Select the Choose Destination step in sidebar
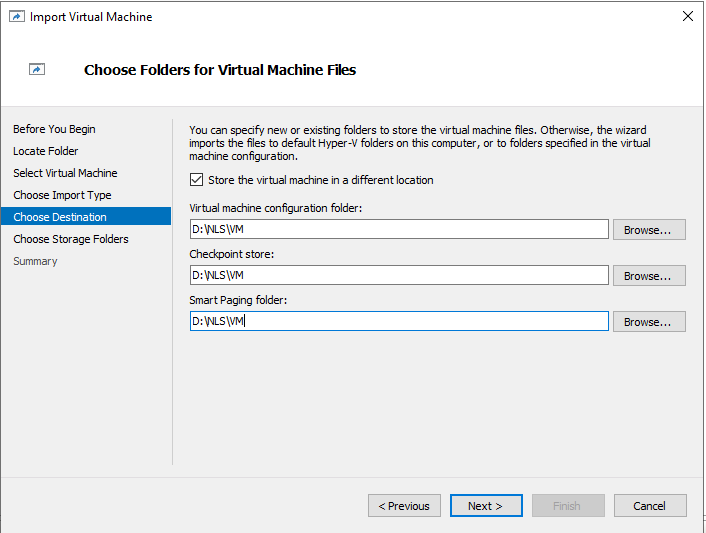 pyautogui.click(x=60, y=217)
